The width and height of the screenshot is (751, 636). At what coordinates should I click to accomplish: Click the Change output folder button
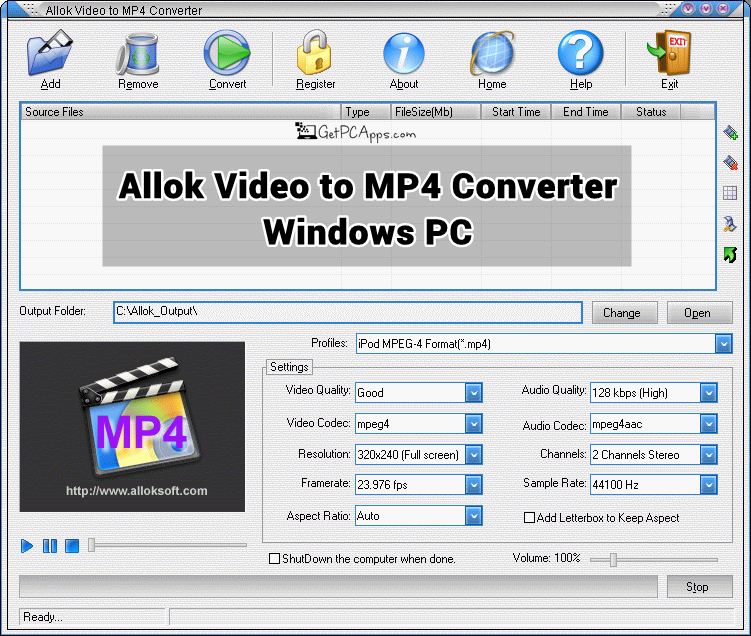point(625,313)
